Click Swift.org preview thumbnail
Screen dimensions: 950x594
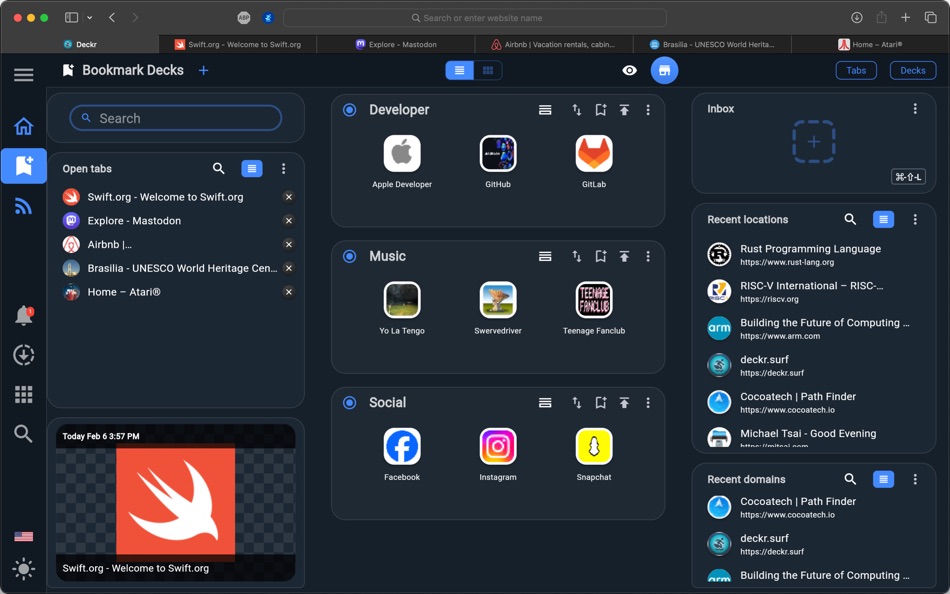(x=176, y=502)
